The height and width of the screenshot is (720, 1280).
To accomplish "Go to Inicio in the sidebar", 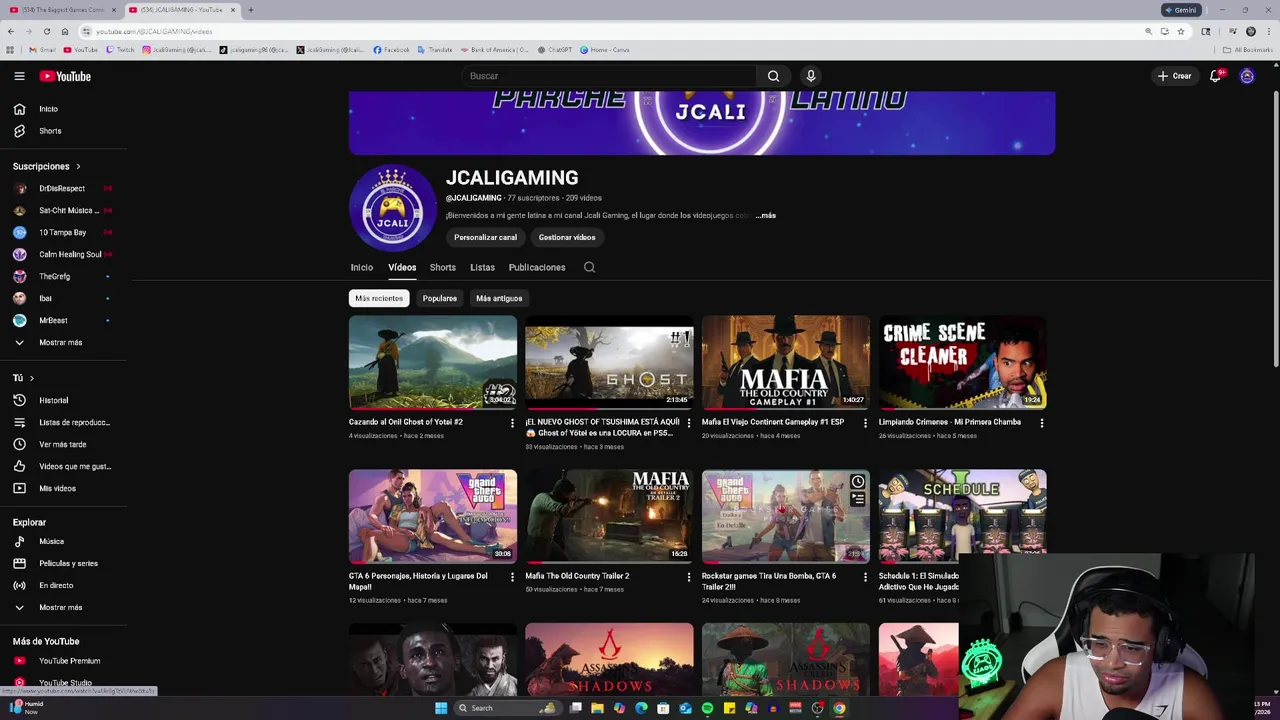I will pos(48,109).
